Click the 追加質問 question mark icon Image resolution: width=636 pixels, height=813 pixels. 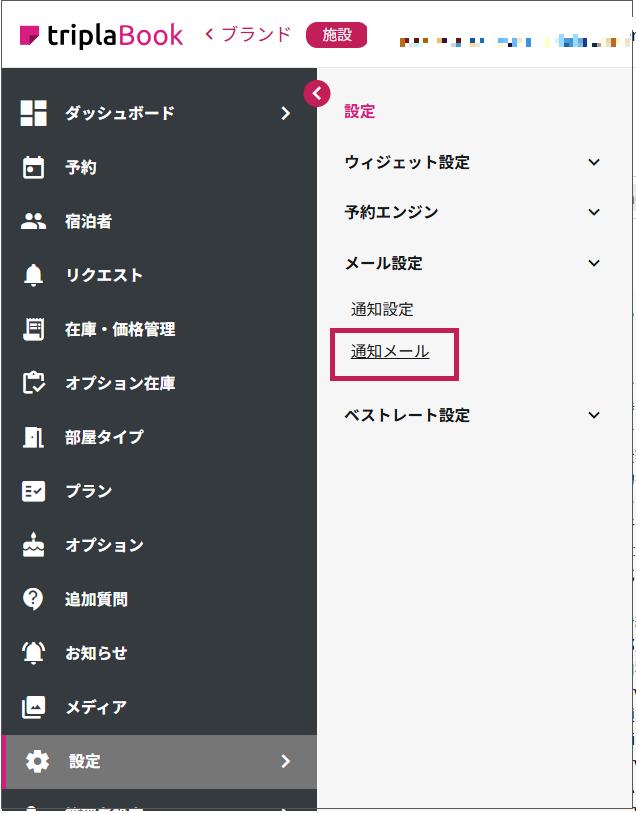34,599
